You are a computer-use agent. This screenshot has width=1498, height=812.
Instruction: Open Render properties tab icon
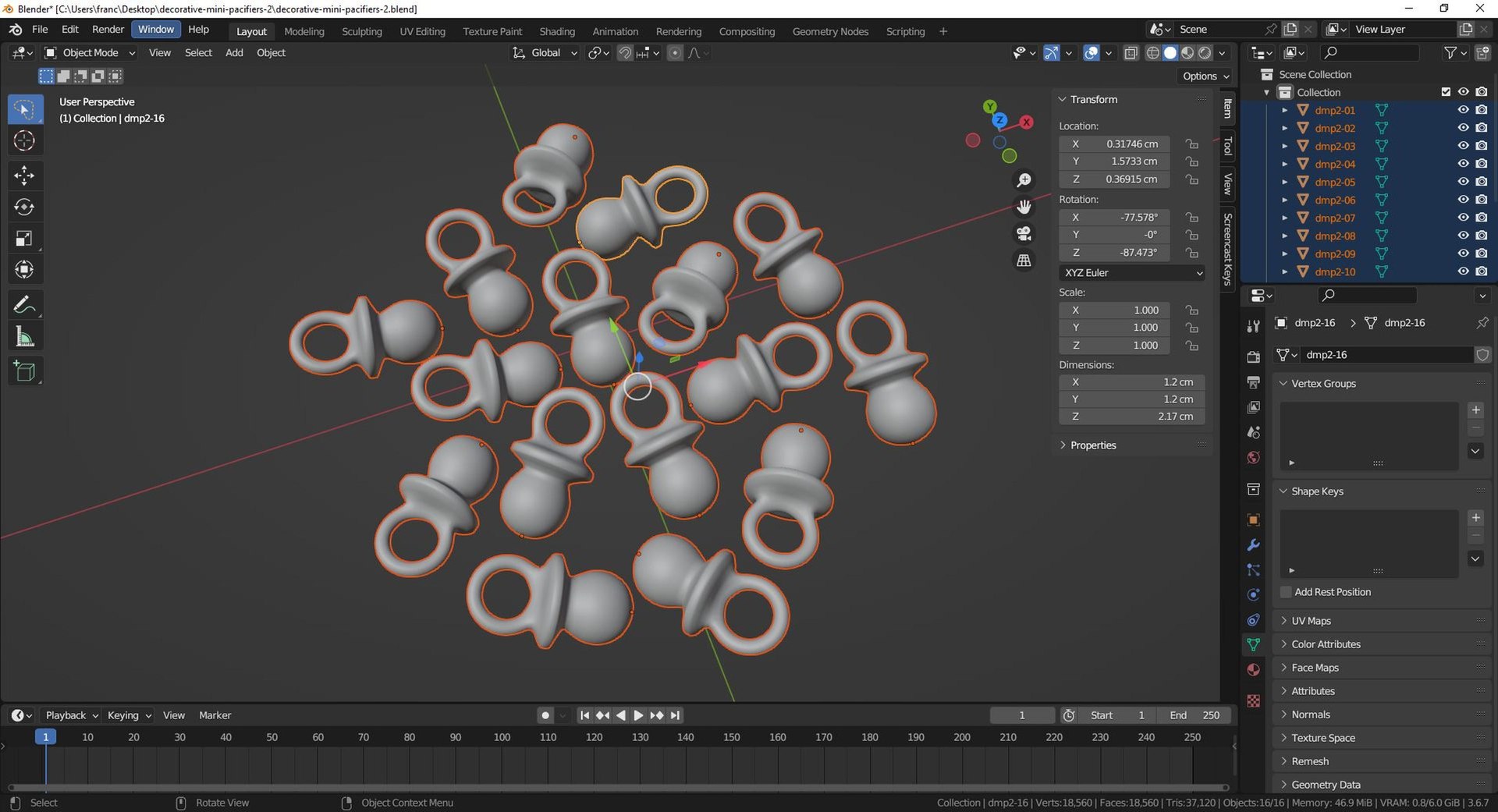click(1253, 357)
